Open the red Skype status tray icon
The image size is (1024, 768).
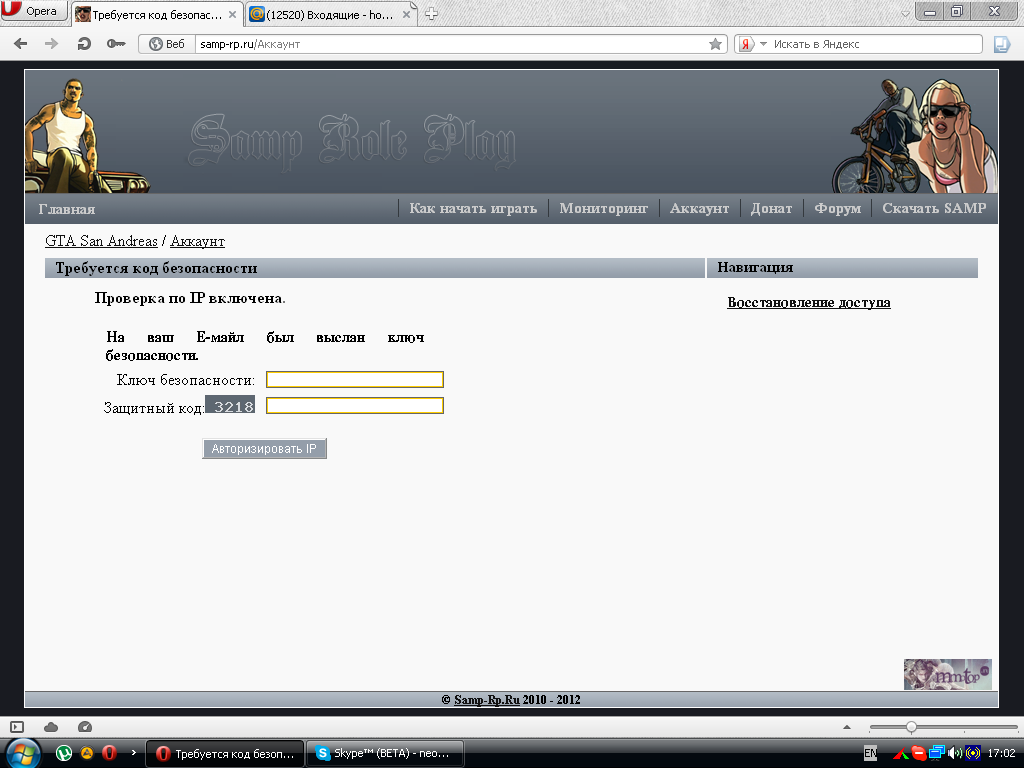919,754
